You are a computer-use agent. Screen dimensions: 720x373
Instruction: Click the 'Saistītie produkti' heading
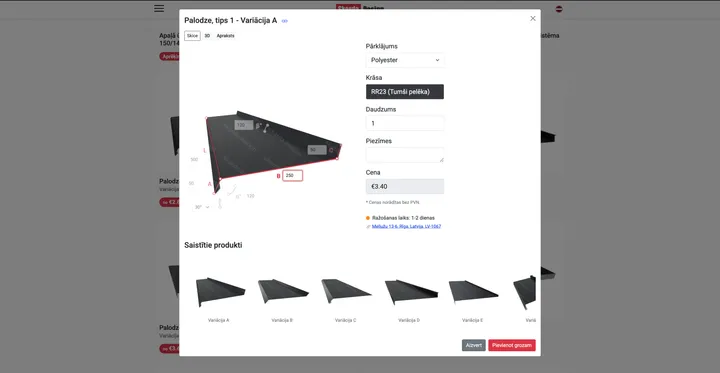pos(213,245)
